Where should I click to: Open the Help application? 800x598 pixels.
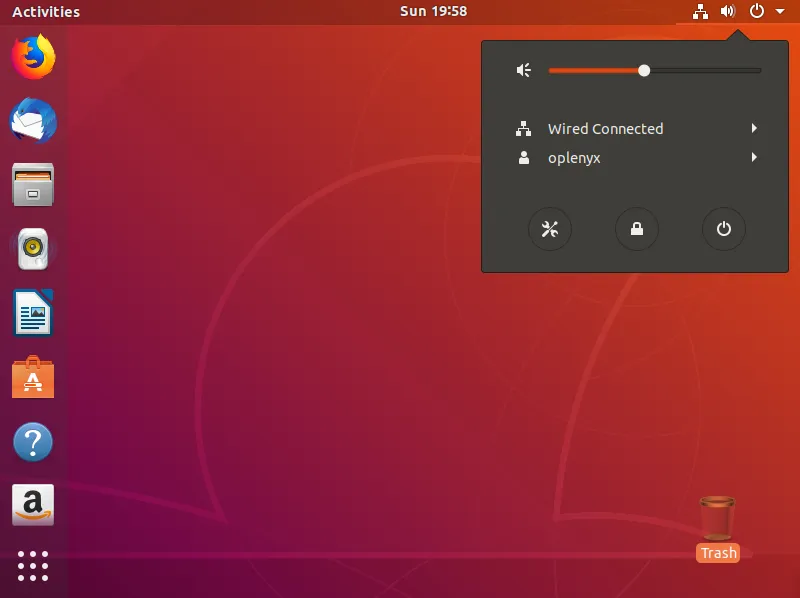(x=33, y=441)
